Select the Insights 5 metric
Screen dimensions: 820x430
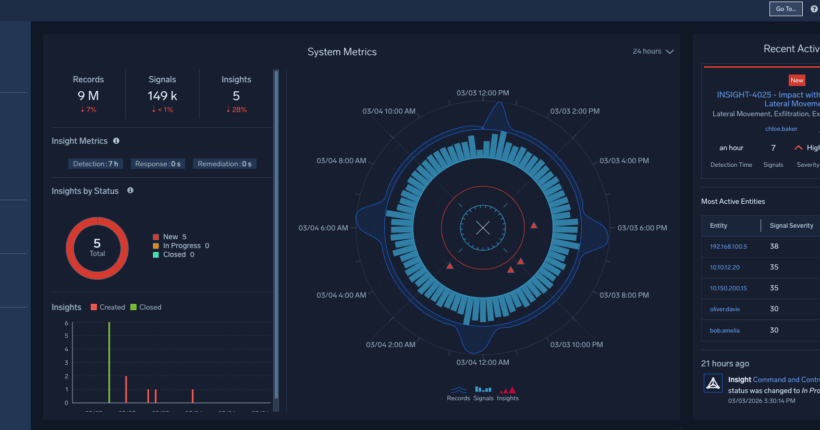coord(236,94)
